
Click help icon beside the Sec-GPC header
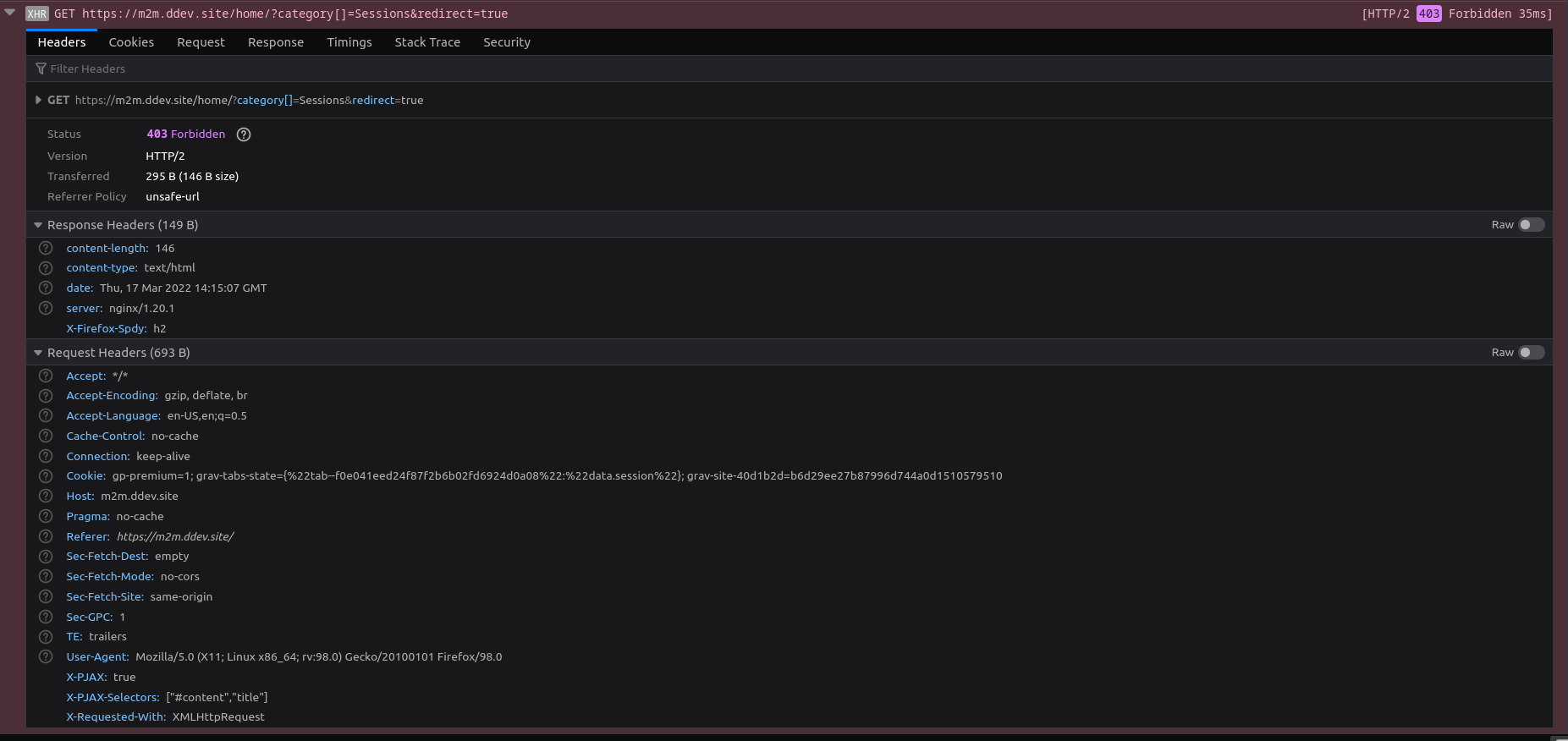46,617
